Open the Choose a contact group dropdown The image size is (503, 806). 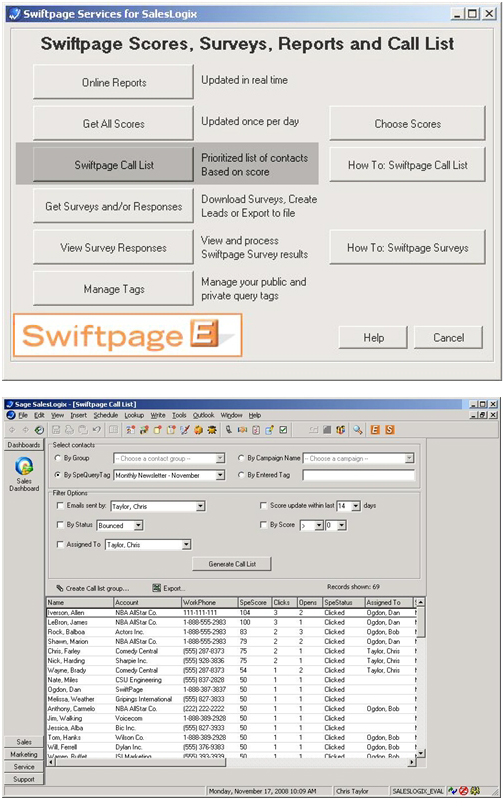pos(169,459)
